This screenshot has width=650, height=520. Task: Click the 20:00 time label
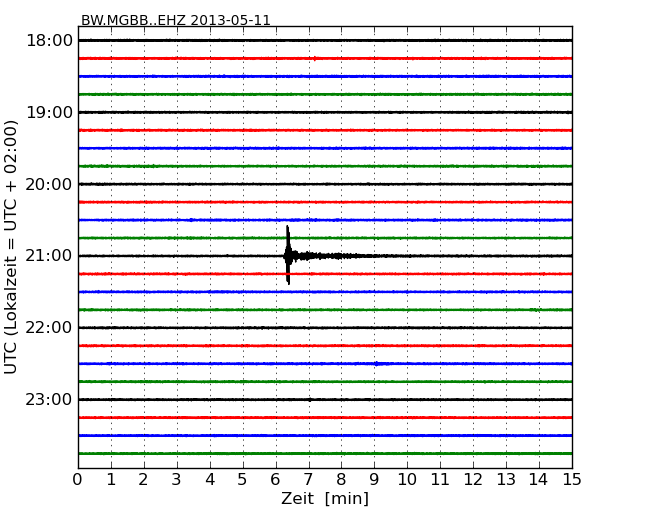click(x=49, y=184)
